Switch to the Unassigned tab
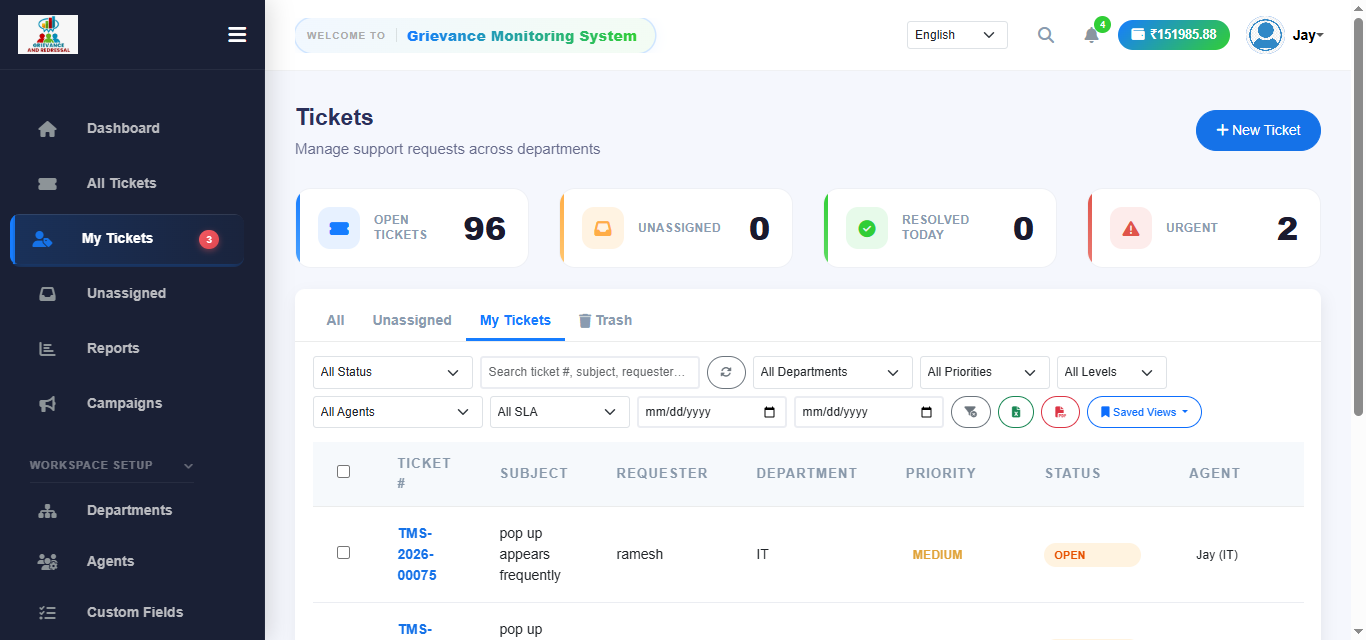The width and height of the screenshot is (1366, 640). [x=412, y=320]
